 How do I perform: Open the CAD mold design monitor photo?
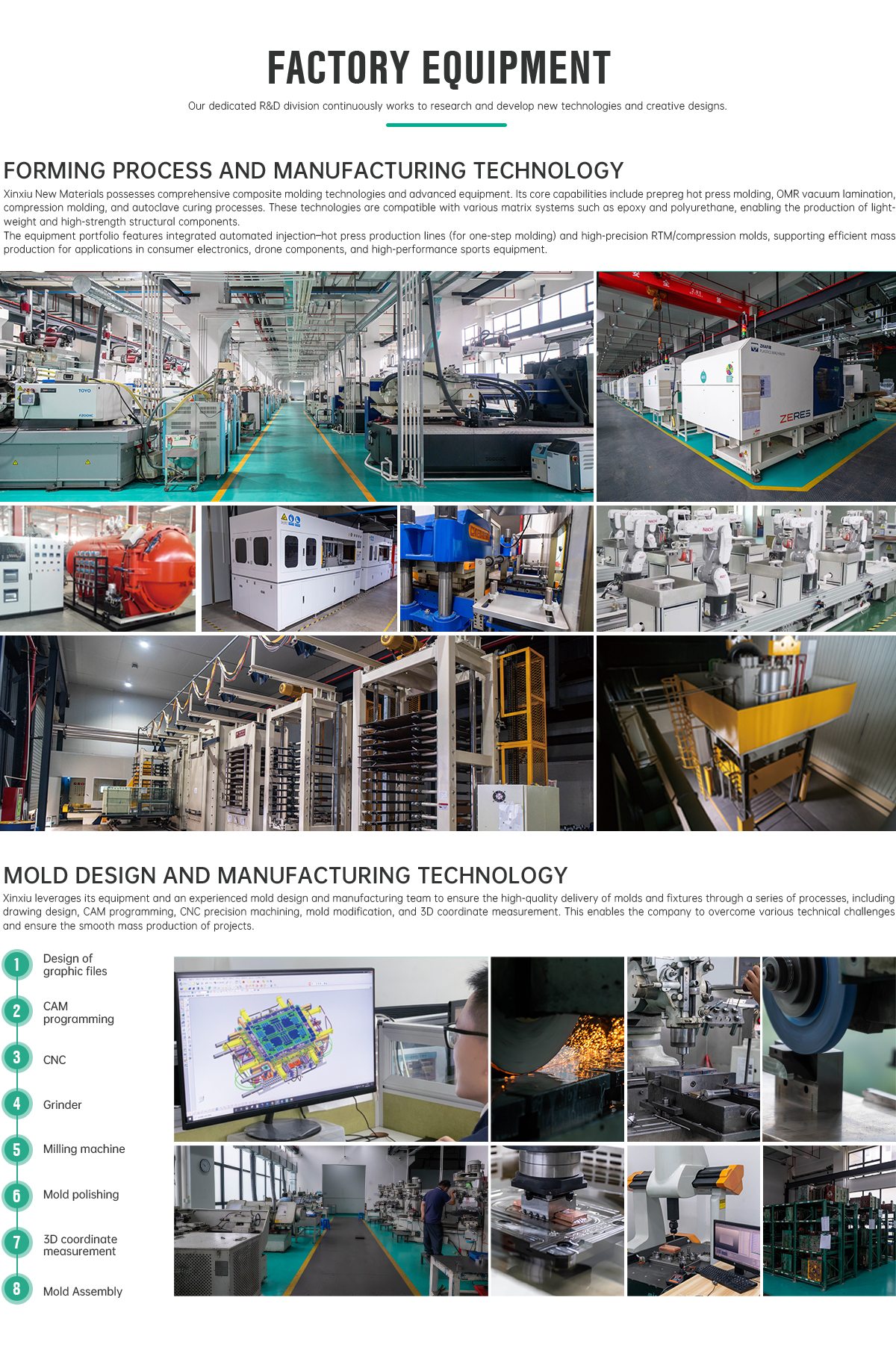coord(331,1049)
